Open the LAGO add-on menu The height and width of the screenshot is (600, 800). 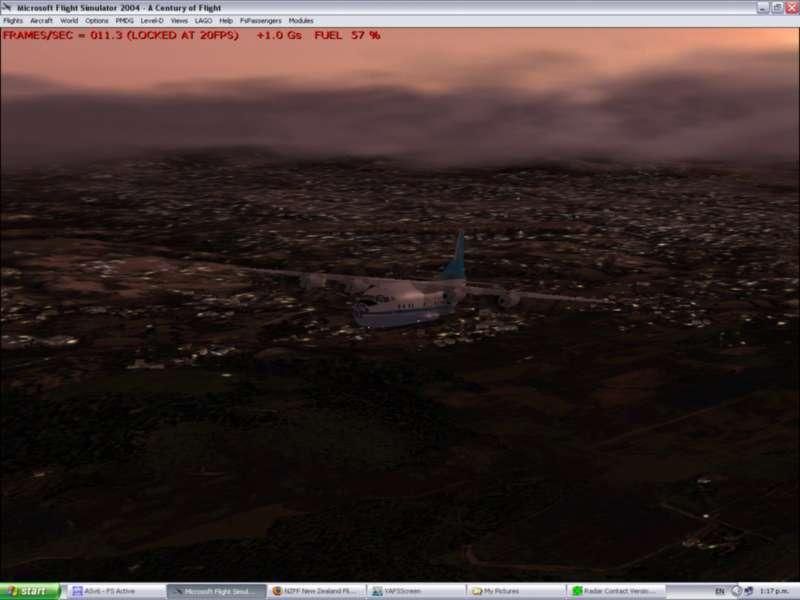click(x=203, y=20)
